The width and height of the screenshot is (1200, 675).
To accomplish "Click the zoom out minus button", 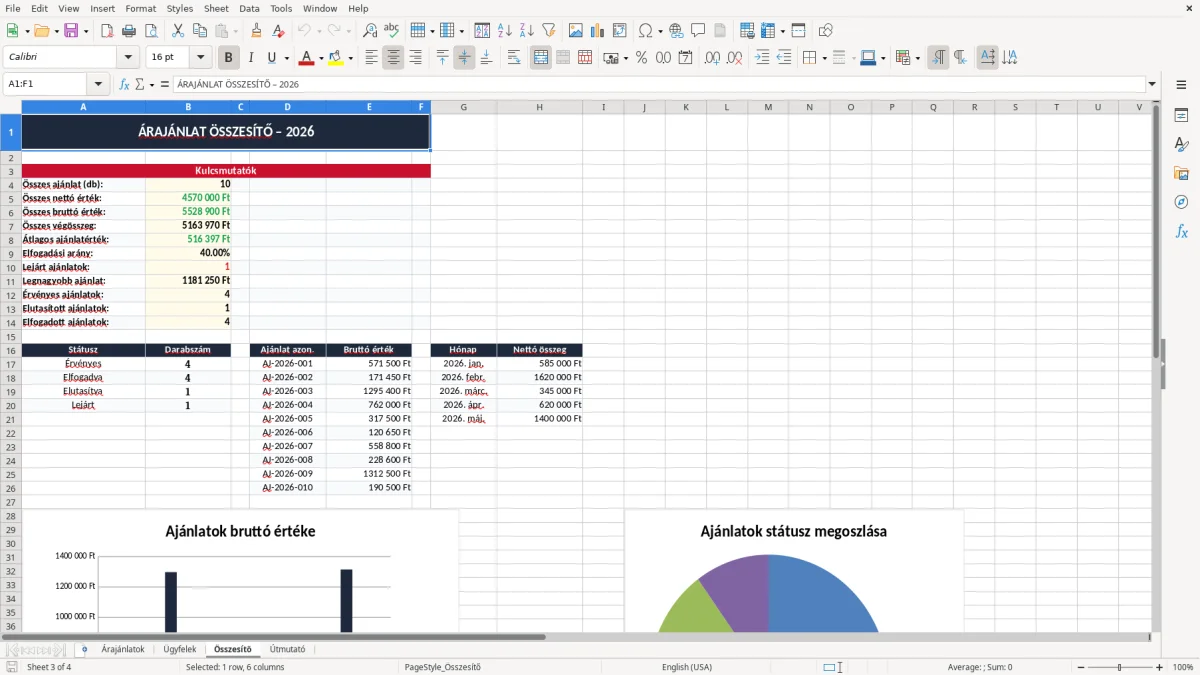I will (x=1079, y=667).
